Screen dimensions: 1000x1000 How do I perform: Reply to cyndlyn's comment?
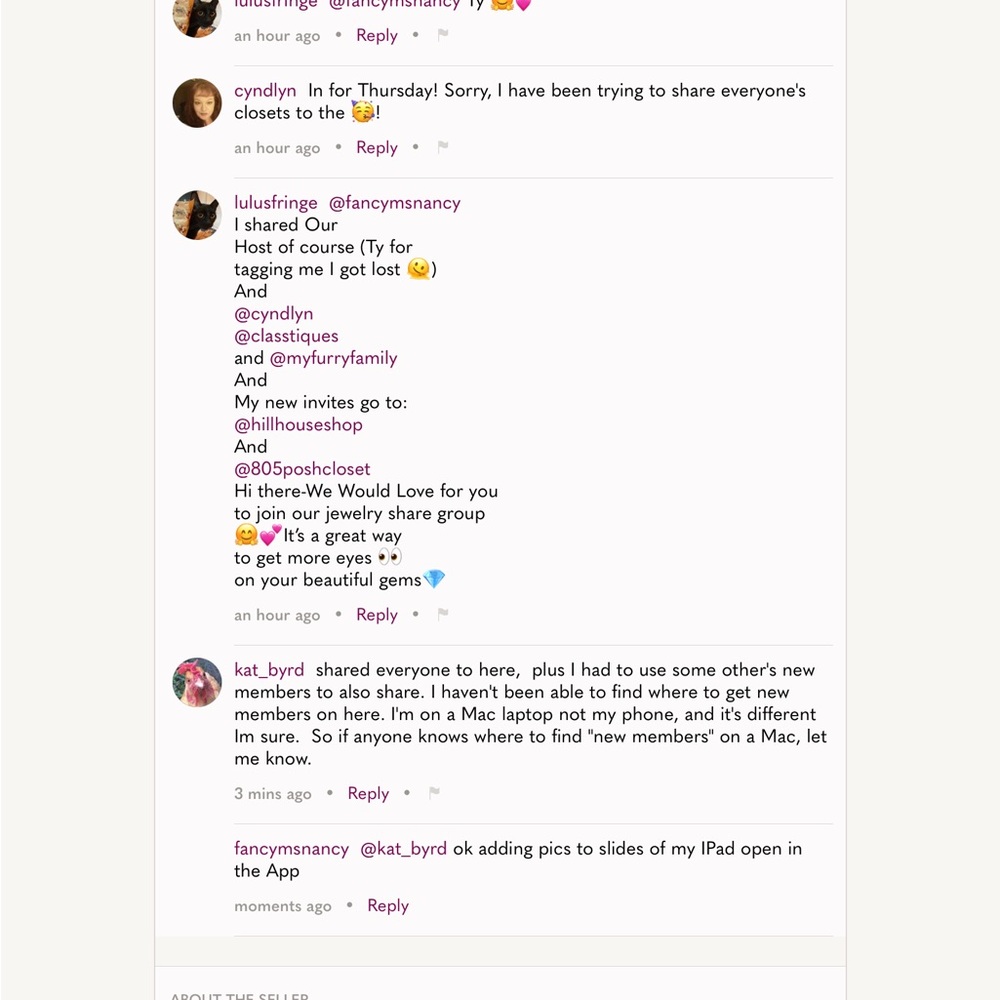377,147
